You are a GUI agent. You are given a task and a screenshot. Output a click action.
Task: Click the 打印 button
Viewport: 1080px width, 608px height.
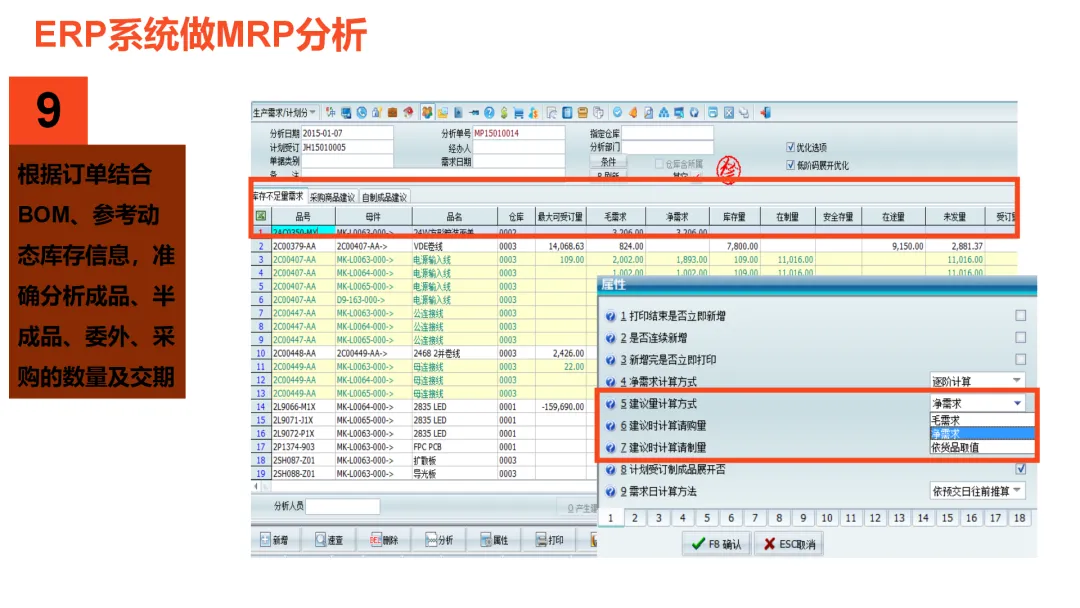click(x=550, y=540)
